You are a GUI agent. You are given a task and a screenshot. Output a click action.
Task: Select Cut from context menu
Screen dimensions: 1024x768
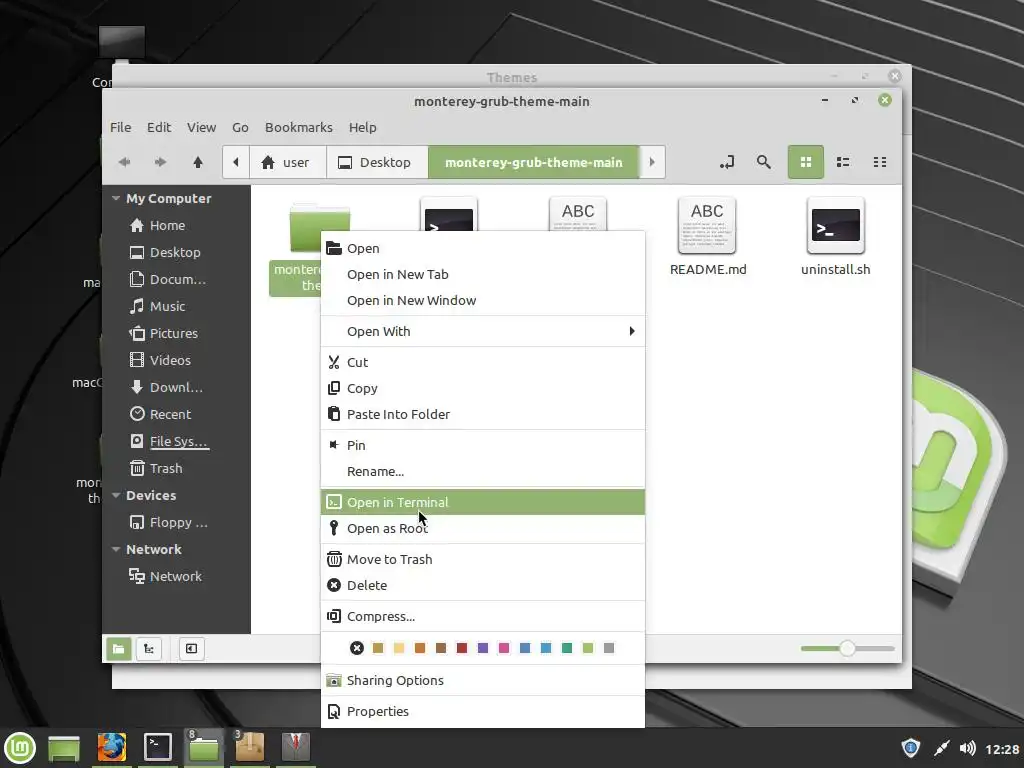click(483, 362)
